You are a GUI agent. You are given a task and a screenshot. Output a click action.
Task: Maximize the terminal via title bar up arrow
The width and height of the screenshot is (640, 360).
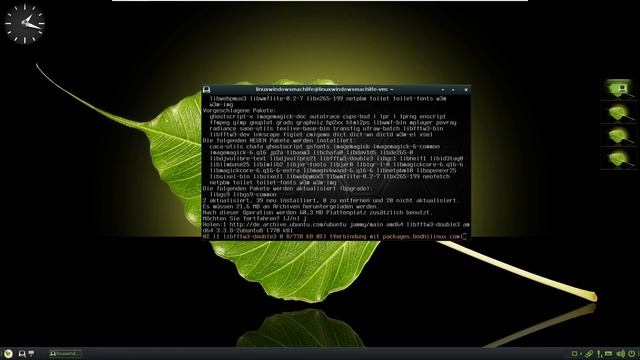(453, 90)
